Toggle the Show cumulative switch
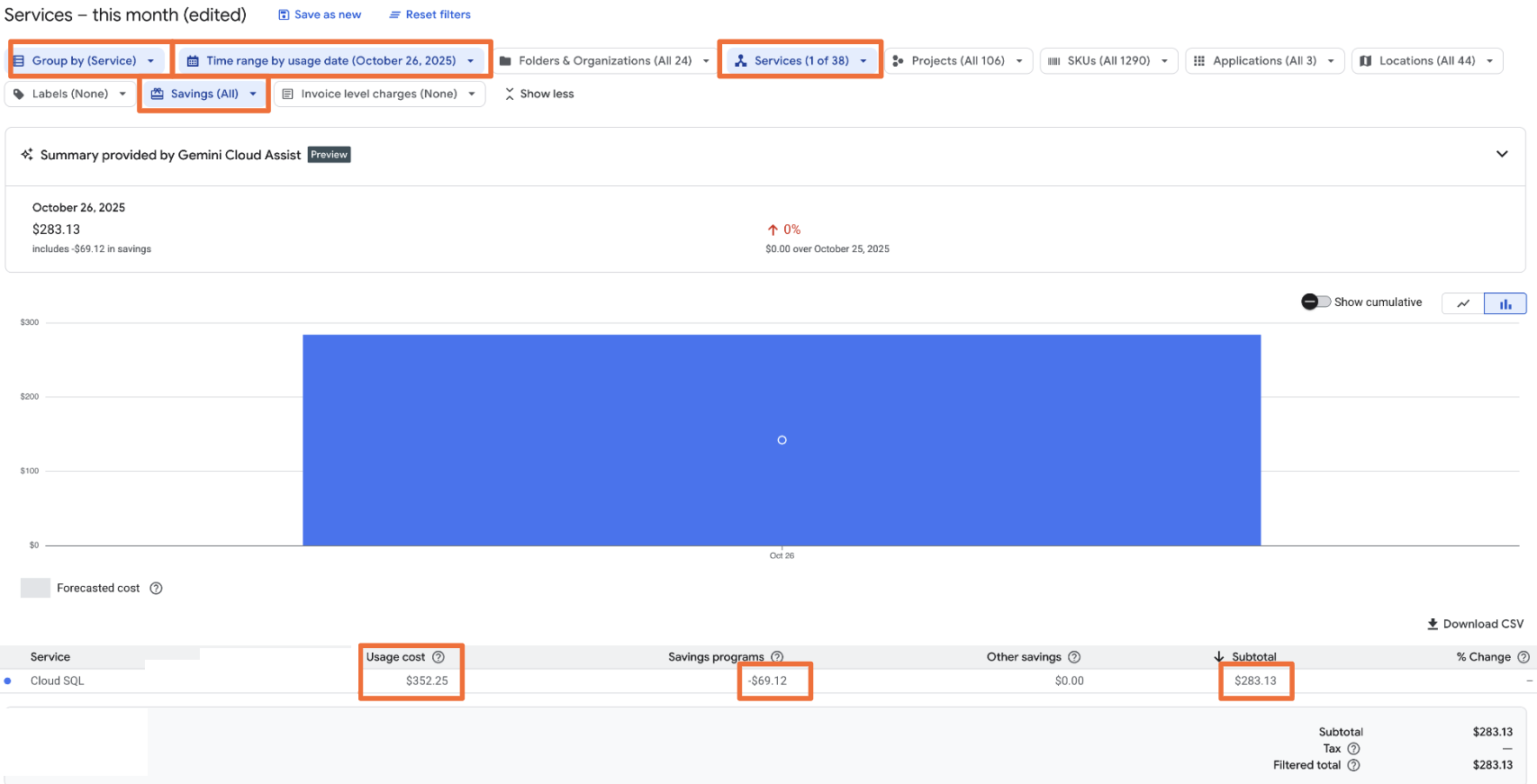The height and width of the screenshot is (784, 1537). (1315, 302)
